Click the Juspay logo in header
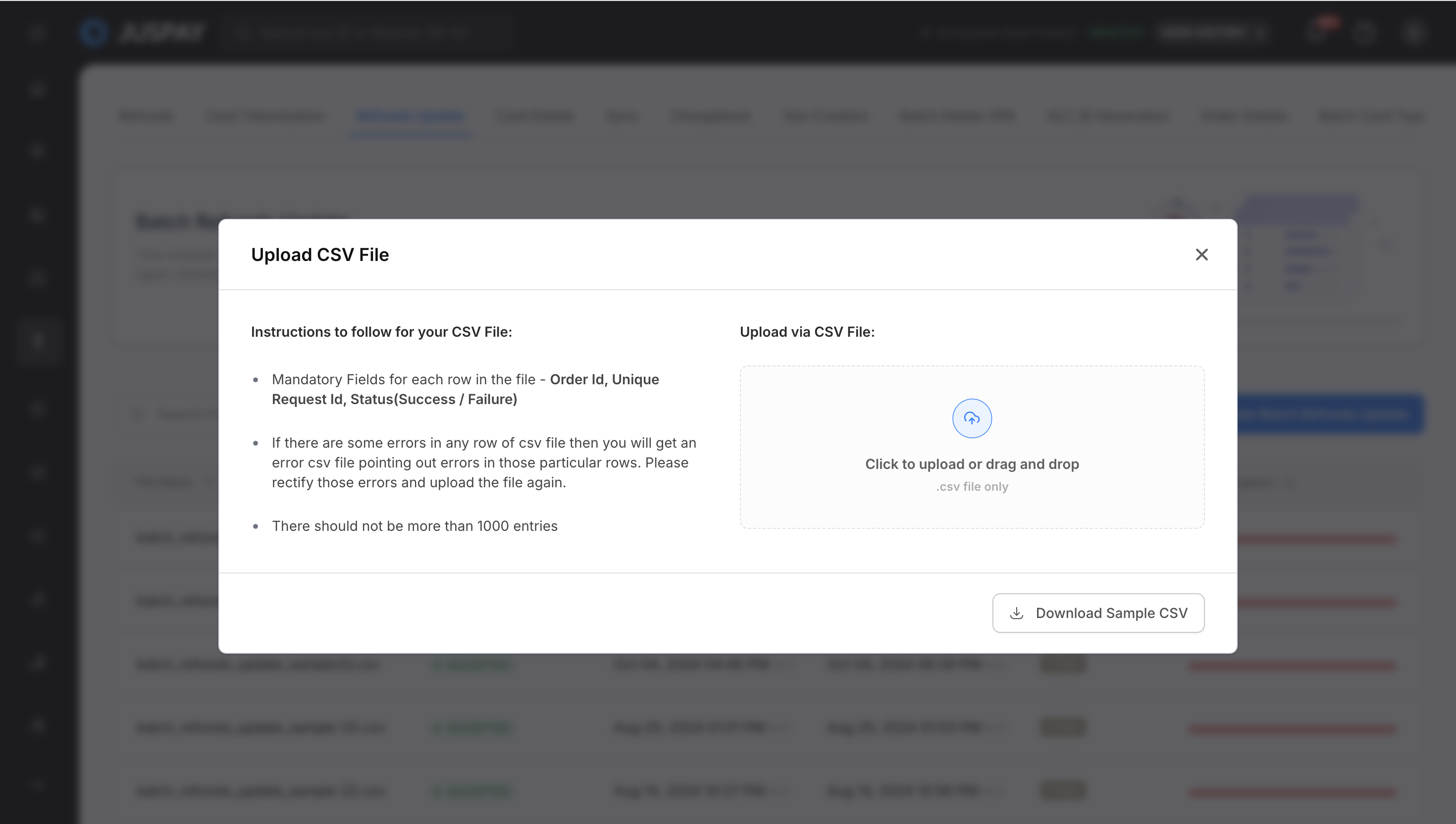 pos(143,32)
